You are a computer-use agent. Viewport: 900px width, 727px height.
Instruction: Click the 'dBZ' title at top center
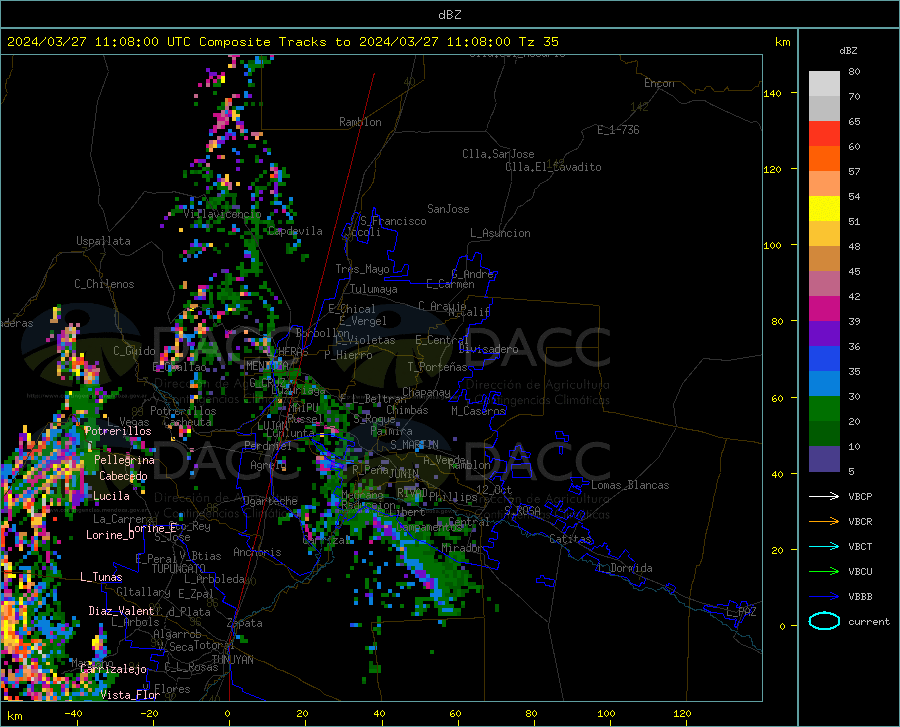point(449,15)
